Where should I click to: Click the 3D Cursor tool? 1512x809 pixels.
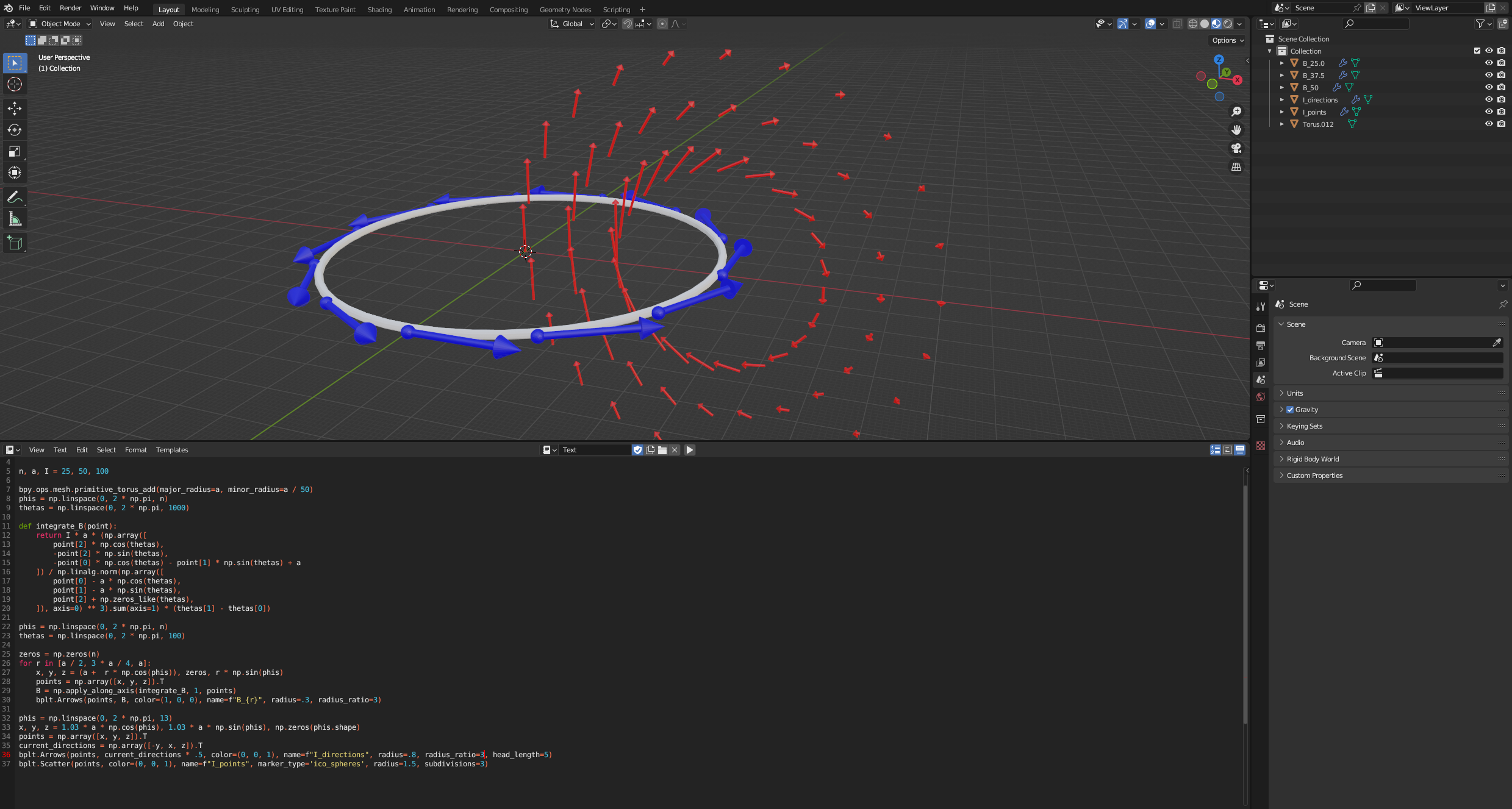pos(15,84)
